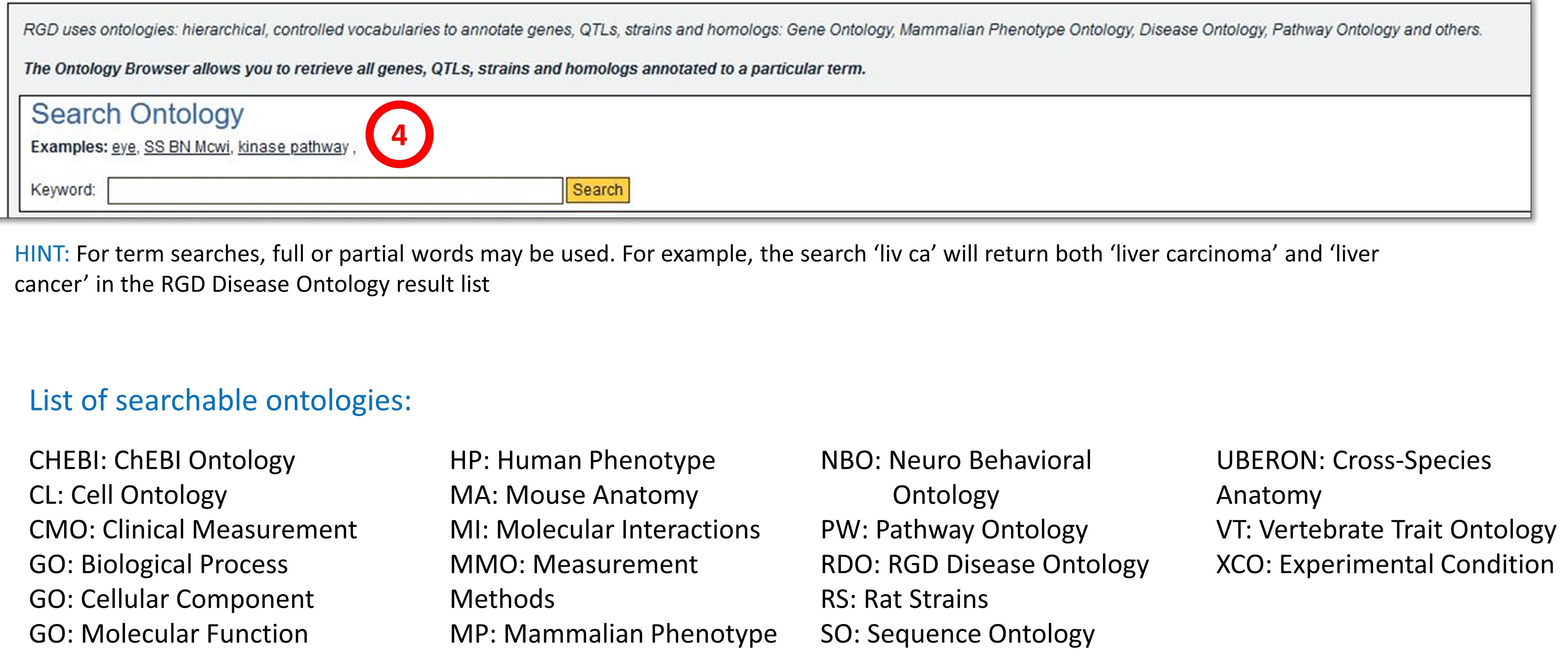Click the Search Ontology heading
The image size is (1568, 659).
click(x=137, y=115)
